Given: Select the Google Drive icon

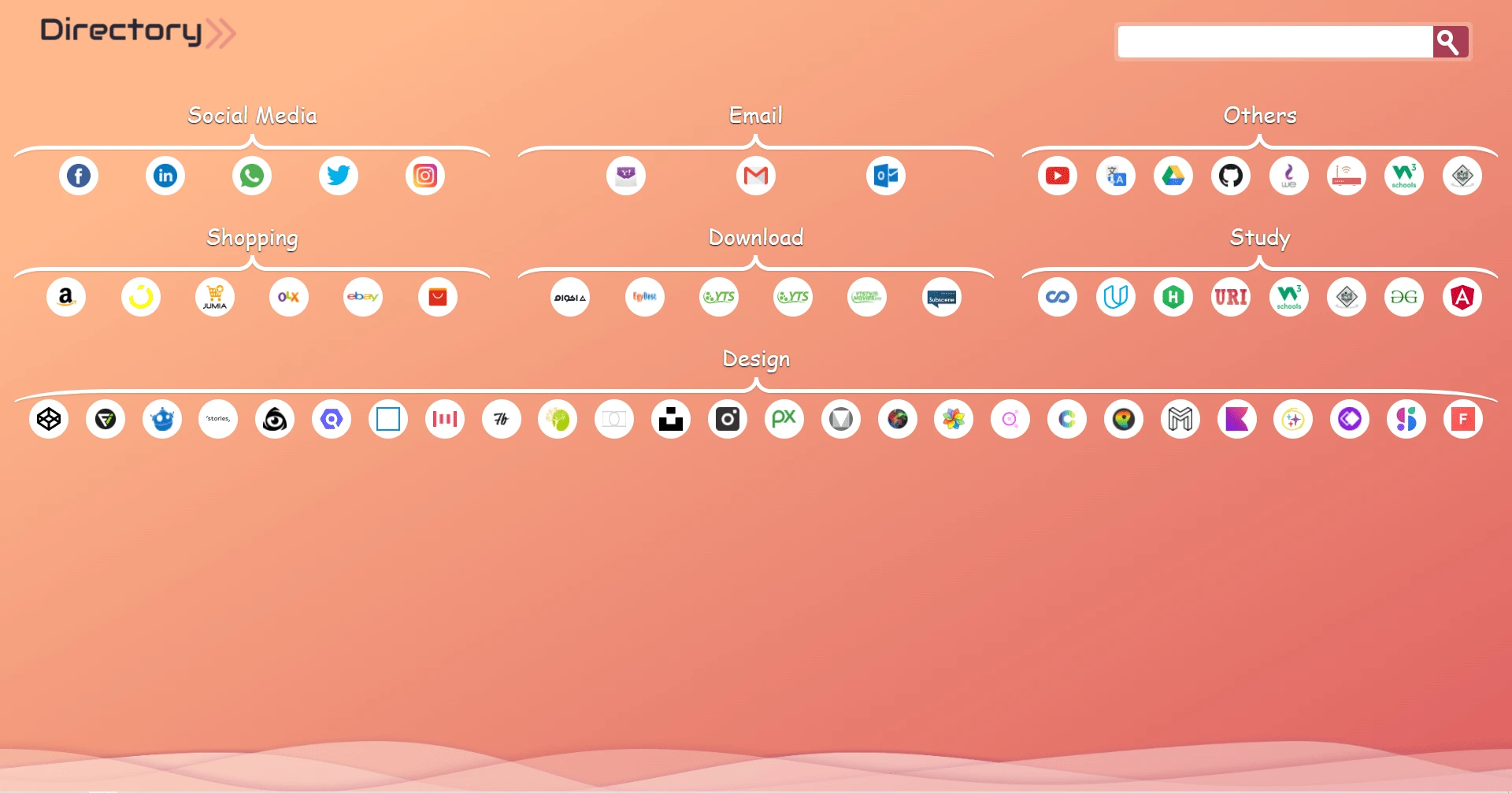Looking at the screenshot, I should tap(1173, 176).
